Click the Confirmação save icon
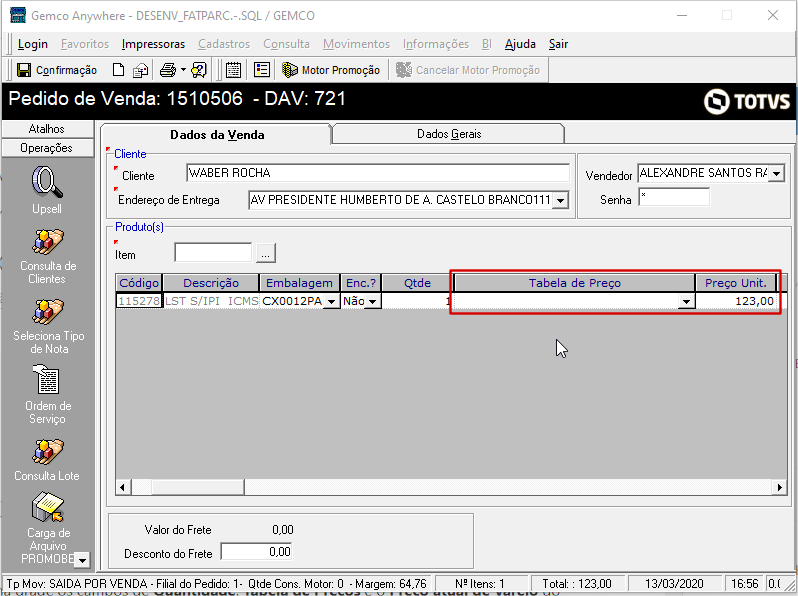The width and height of the screenshot is (798, 596). [x=24, y=70]
